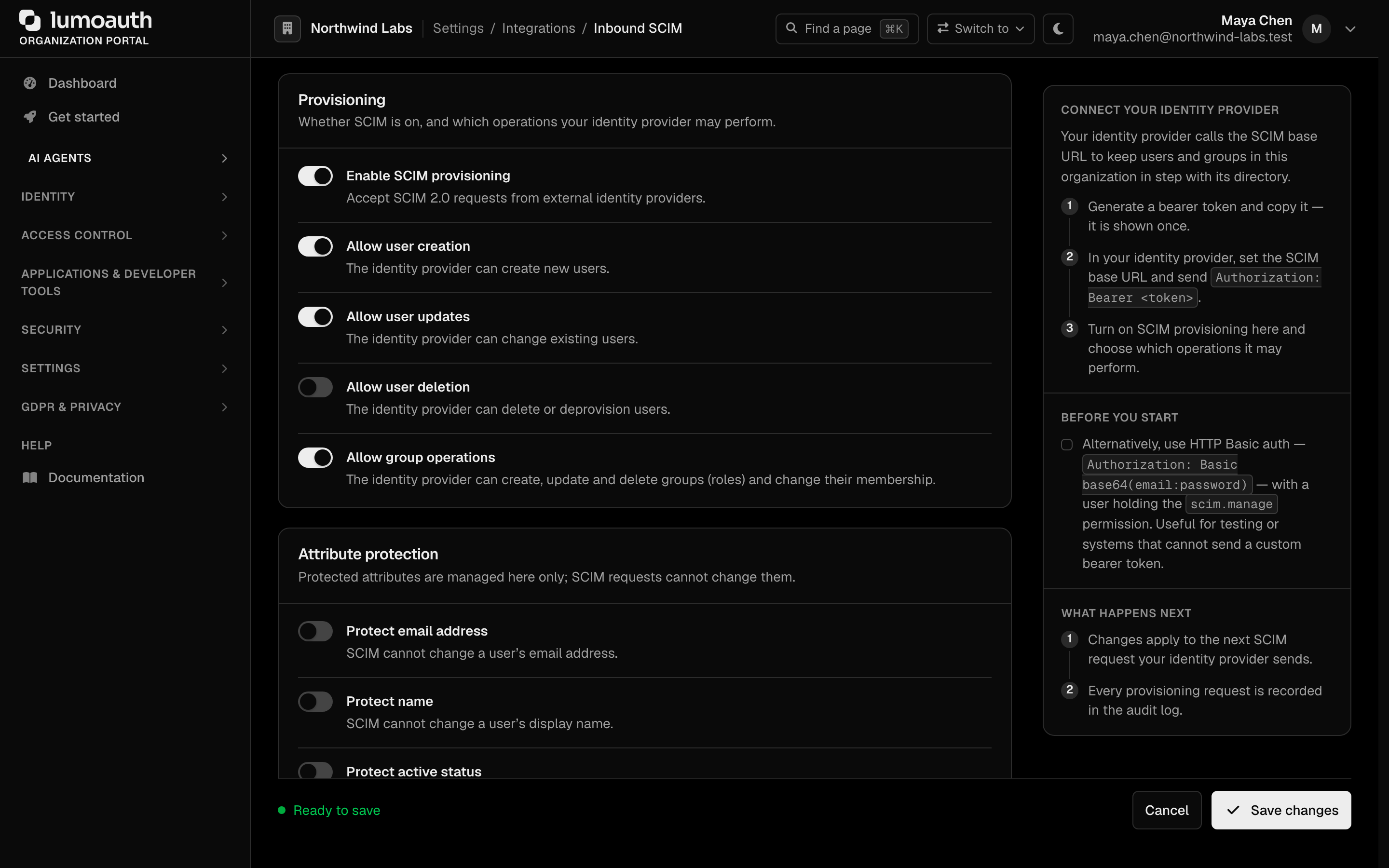Image resolution: width=1389 pixels, height=868 pixels.
Task: Toggle Protect active status switch
Action: (315, 771)
